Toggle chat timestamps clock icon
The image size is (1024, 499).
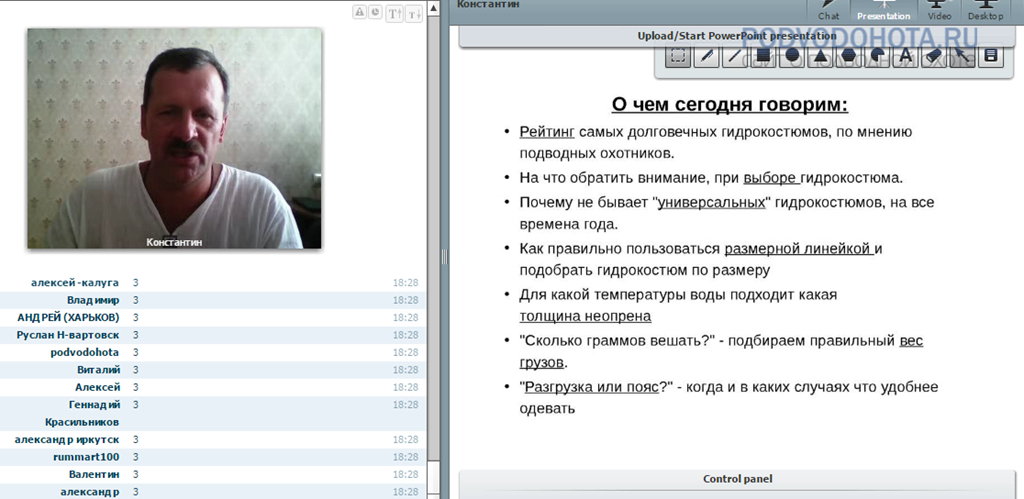coord(374,13)
